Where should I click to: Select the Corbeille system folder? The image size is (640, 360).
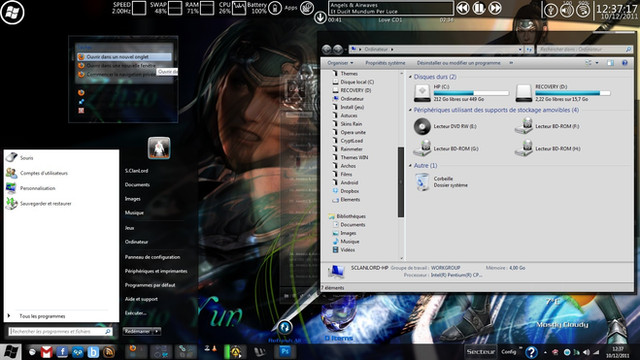coord(441,182)
